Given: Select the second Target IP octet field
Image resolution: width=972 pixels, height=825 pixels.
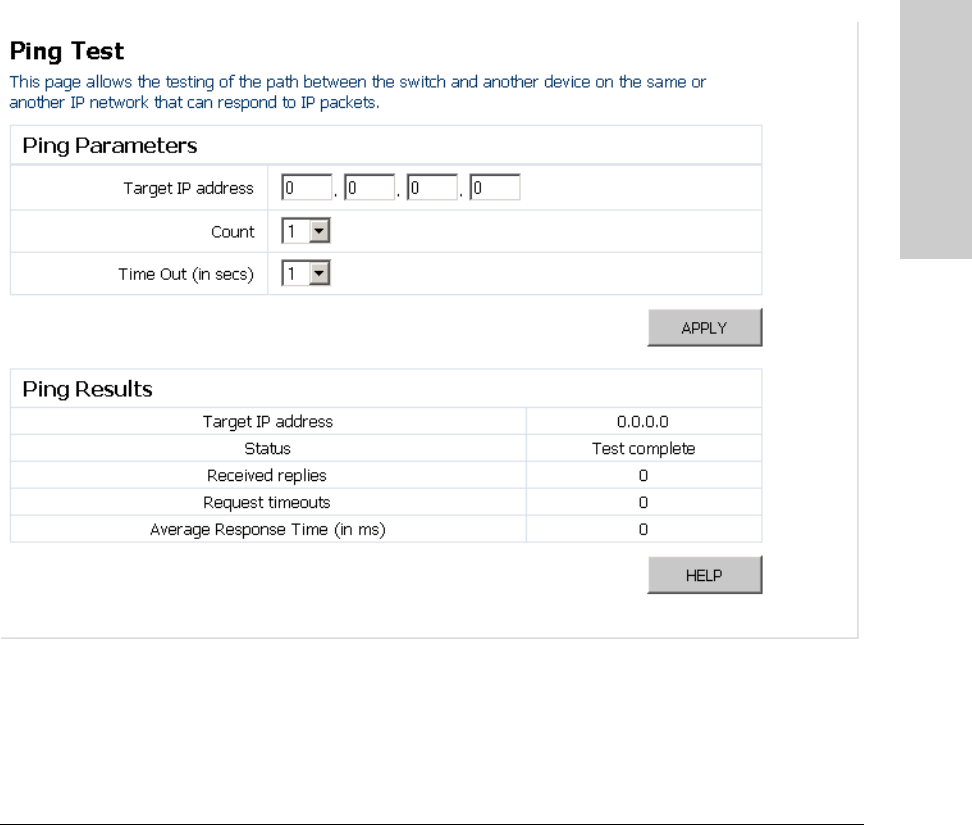Looking at the screenshot, I should (369, 187).
